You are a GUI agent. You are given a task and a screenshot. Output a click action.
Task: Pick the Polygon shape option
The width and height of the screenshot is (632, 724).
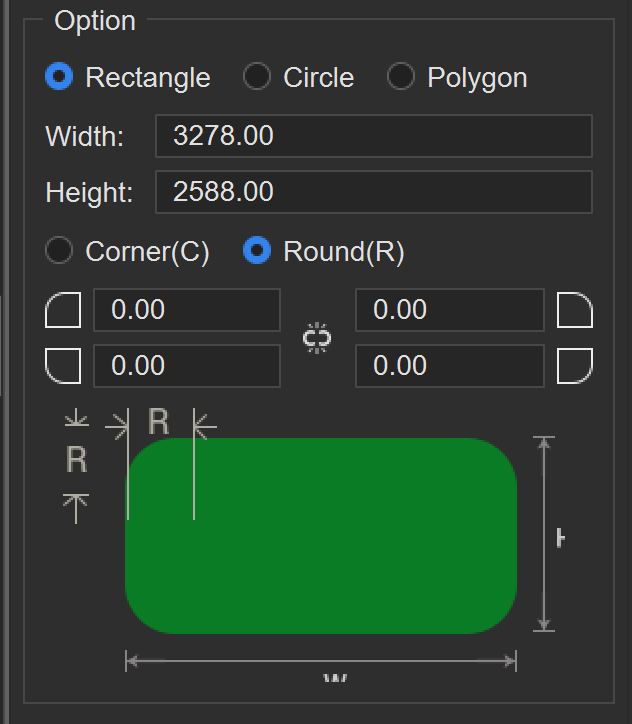coord(401,77)
